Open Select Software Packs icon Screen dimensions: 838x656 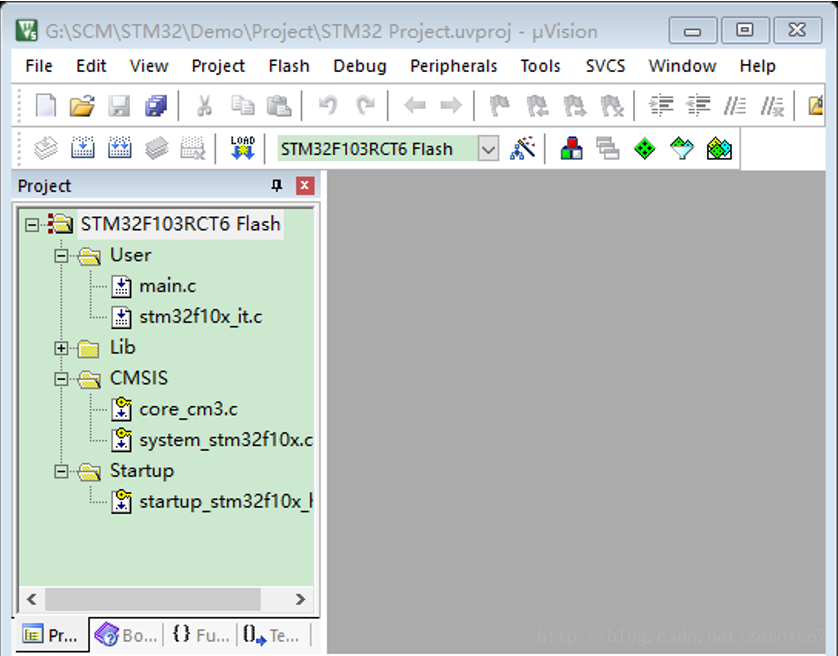point(682,148)
